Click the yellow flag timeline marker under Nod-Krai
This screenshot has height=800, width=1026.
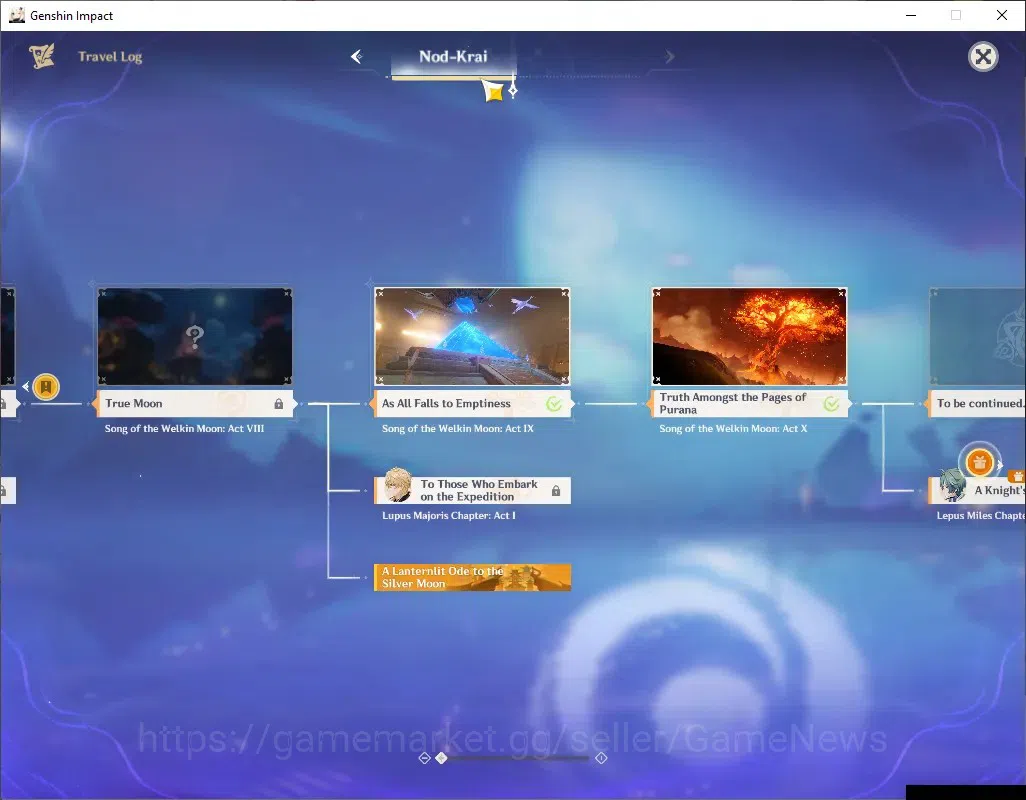(493, 90)
